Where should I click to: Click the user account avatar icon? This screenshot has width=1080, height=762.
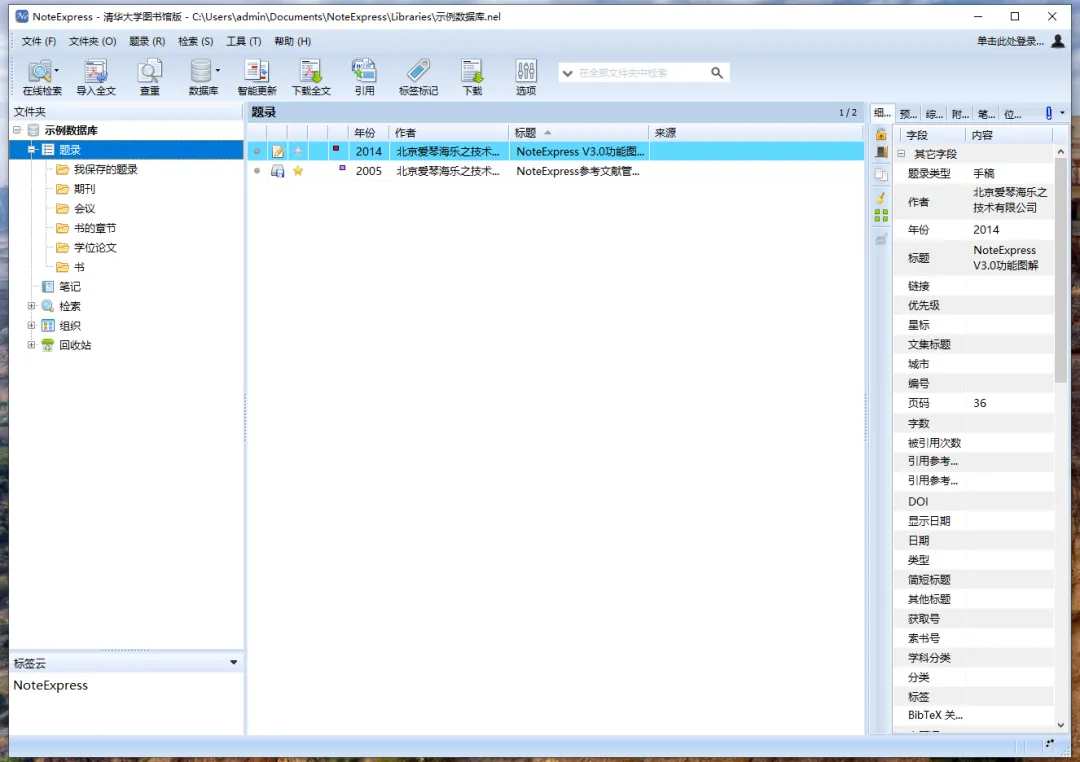tap(1058, 41)
